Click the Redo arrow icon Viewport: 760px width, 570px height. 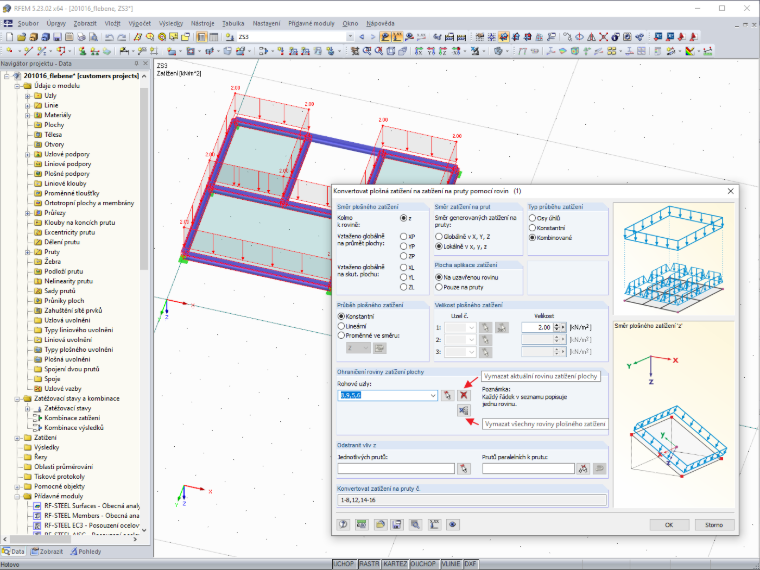122,37
